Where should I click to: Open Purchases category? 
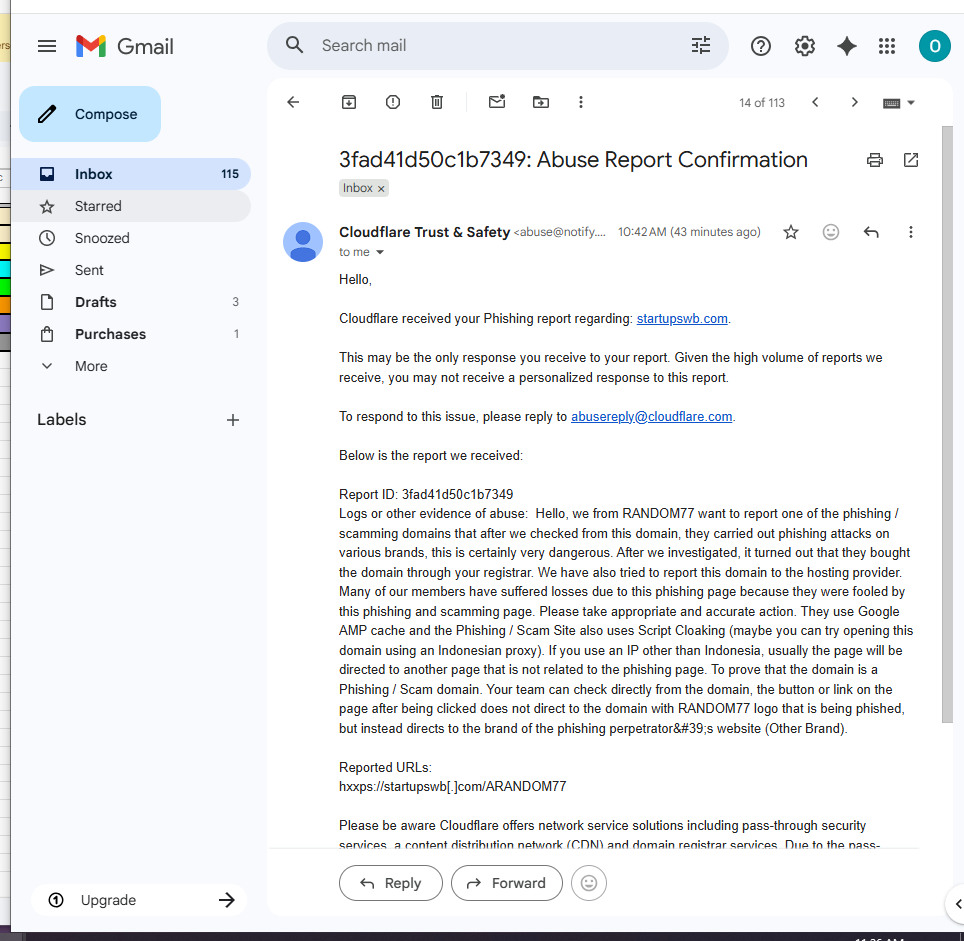(132, 334)
